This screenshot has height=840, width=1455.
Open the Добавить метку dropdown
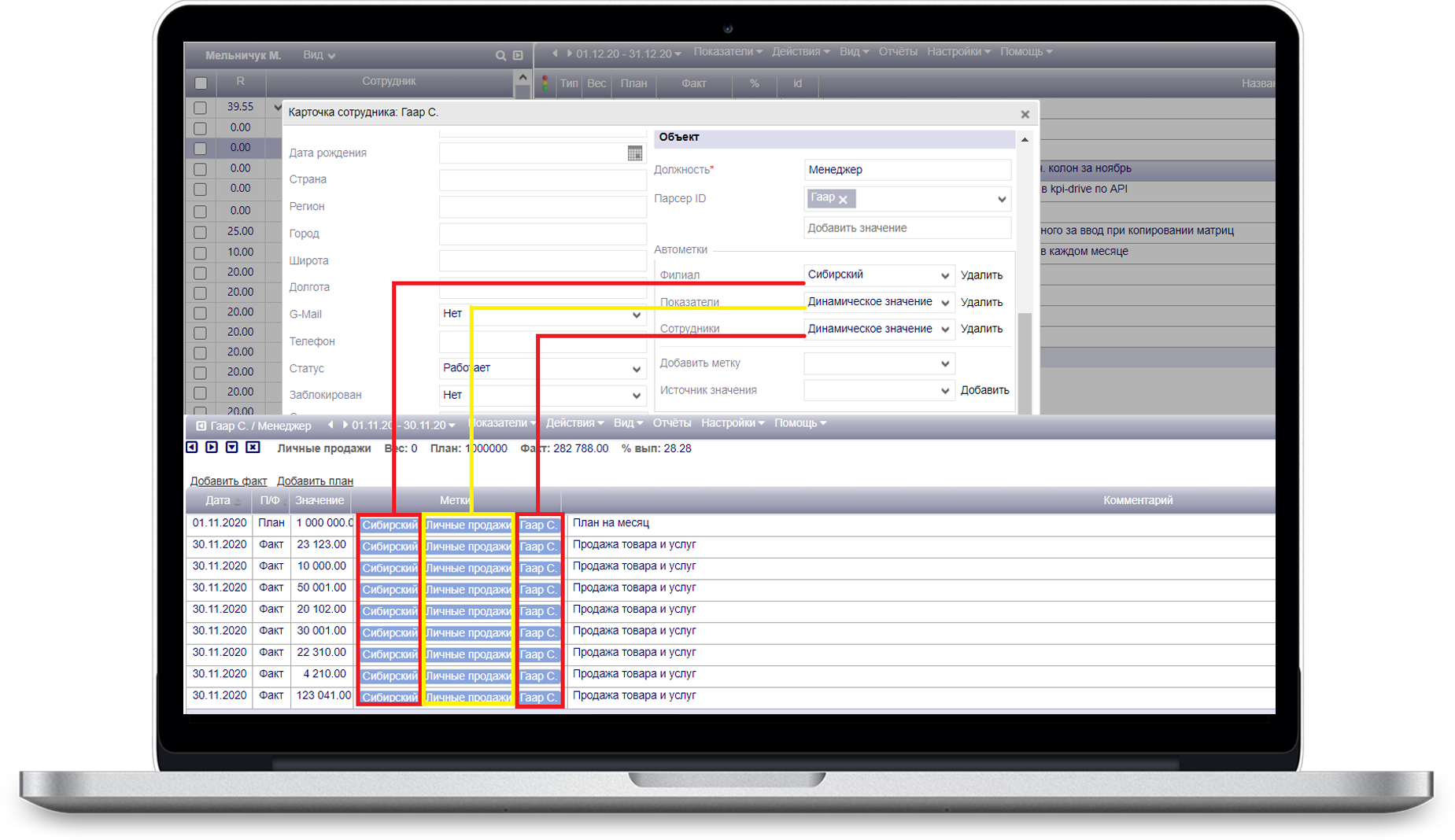(x=877, y=363)
